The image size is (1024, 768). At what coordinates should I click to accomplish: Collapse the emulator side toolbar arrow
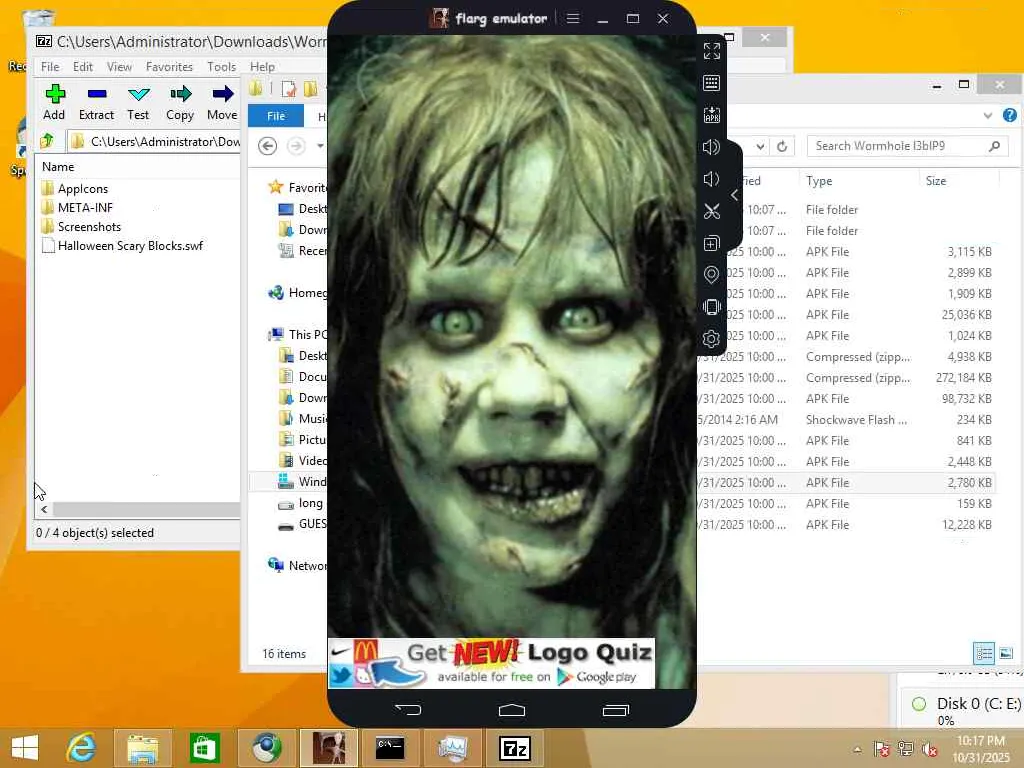point(735,195)
